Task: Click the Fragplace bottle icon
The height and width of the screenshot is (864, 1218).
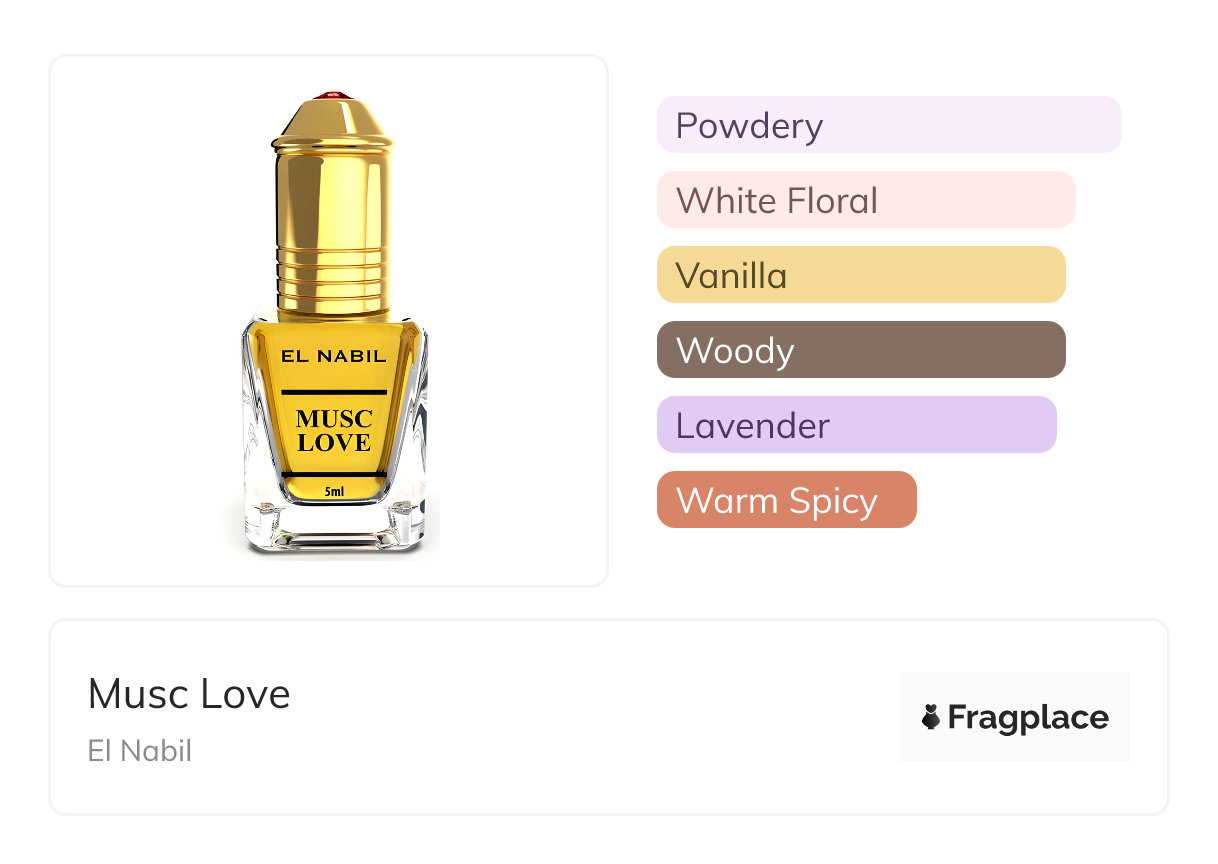Action: click(931, 717)
